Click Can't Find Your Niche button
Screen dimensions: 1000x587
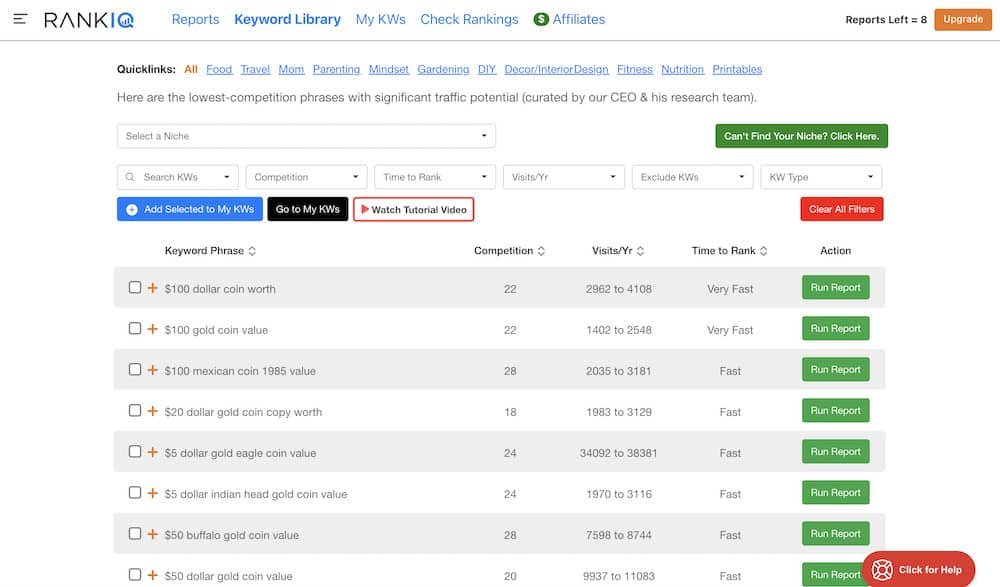(802, 136)
